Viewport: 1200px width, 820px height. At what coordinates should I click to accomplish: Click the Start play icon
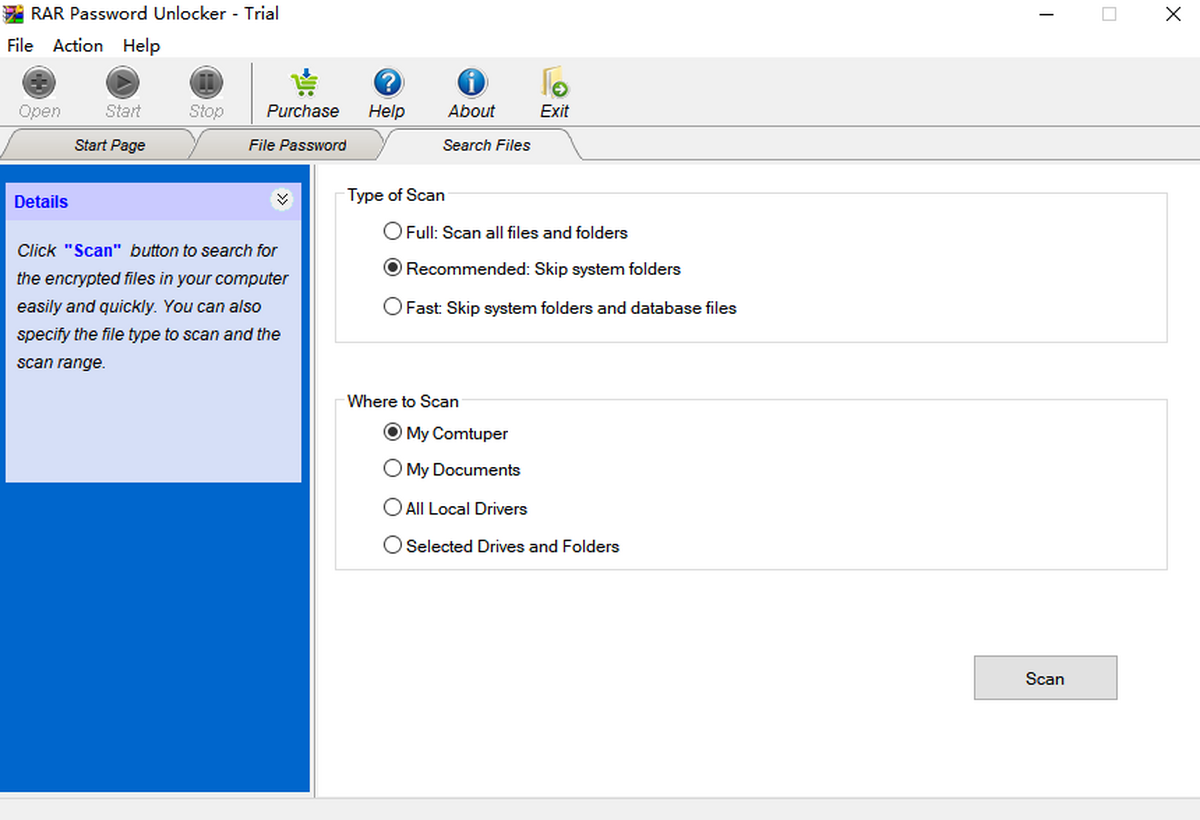(123, 83)
